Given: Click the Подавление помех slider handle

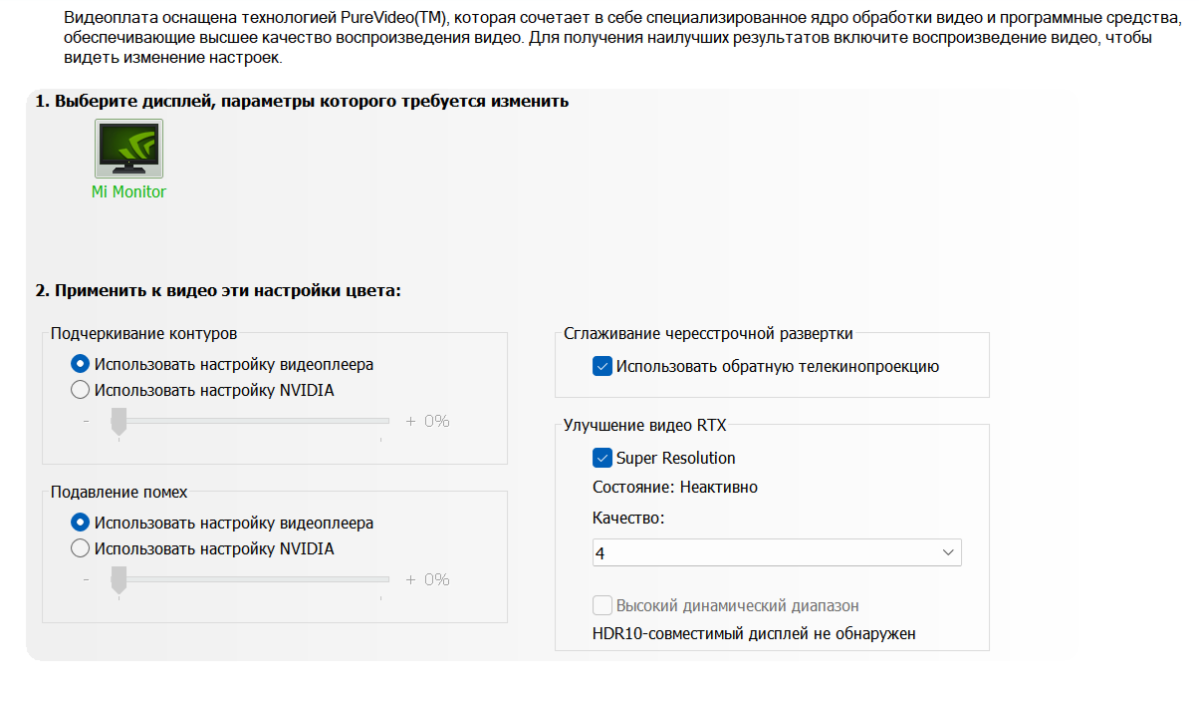Looking at the screenshot, I should pos(119,578).
